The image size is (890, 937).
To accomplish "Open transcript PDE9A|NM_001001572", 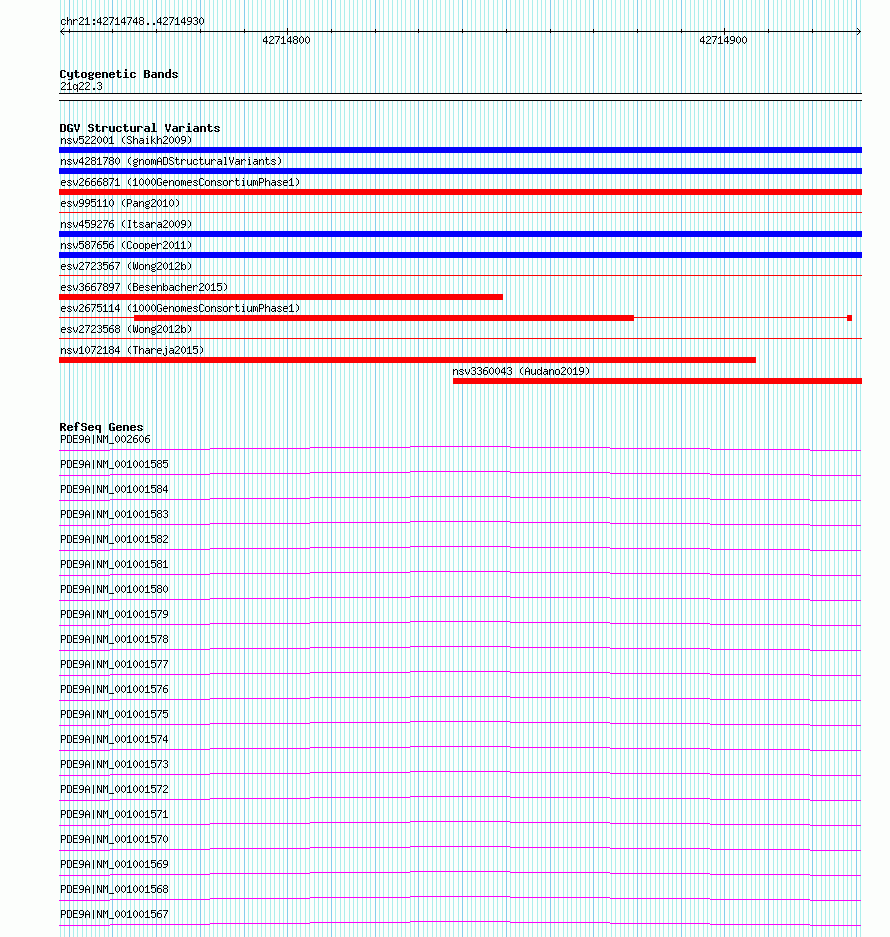I will (114, 789).
